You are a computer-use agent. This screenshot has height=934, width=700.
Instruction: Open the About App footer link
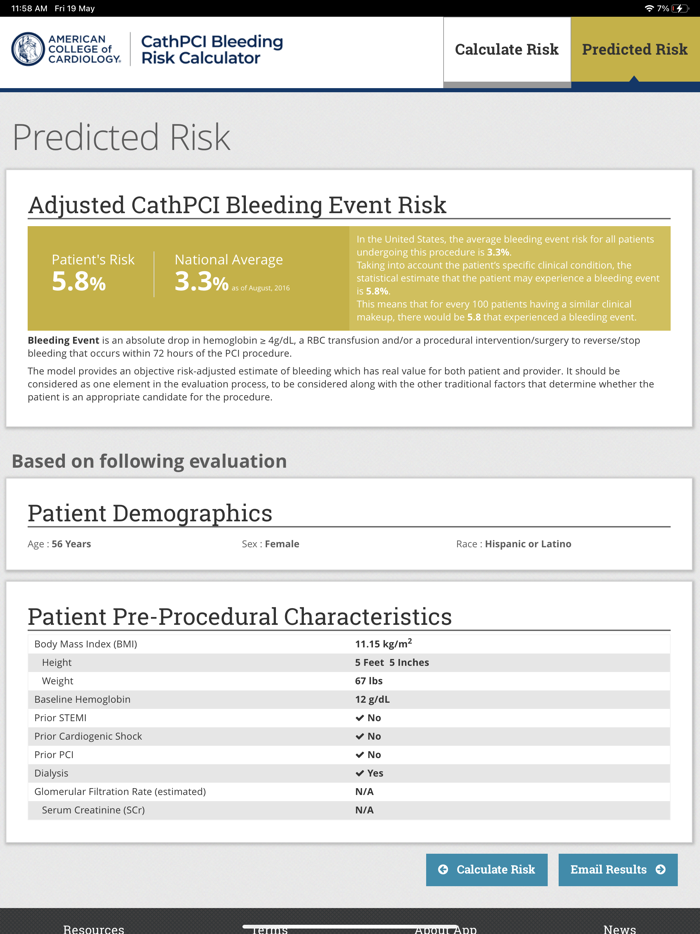click(x=445, y=929)
